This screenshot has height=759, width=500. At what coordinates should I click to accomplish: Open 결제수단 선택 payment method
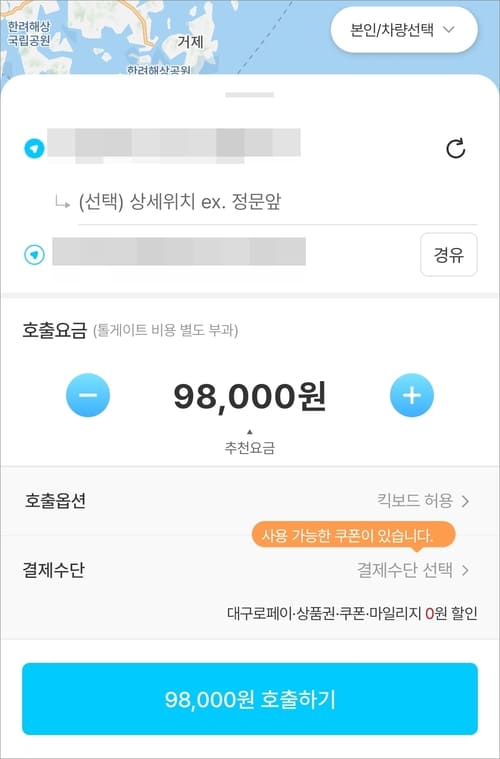(250, 570)
